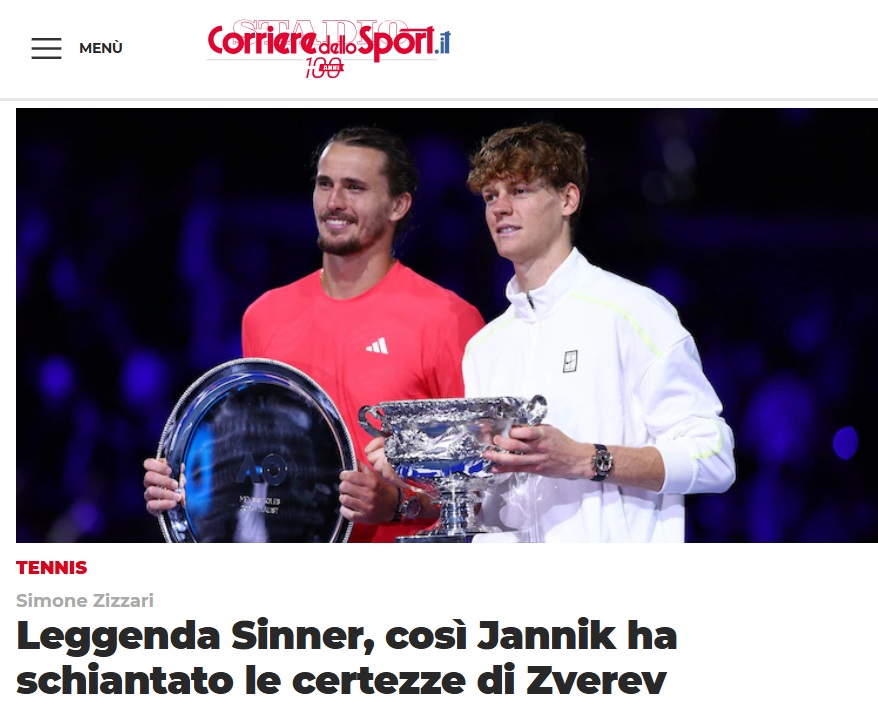Open the hamburger menu icon
The height and width of the screenshot is (724, 878).
coord(46,48)
